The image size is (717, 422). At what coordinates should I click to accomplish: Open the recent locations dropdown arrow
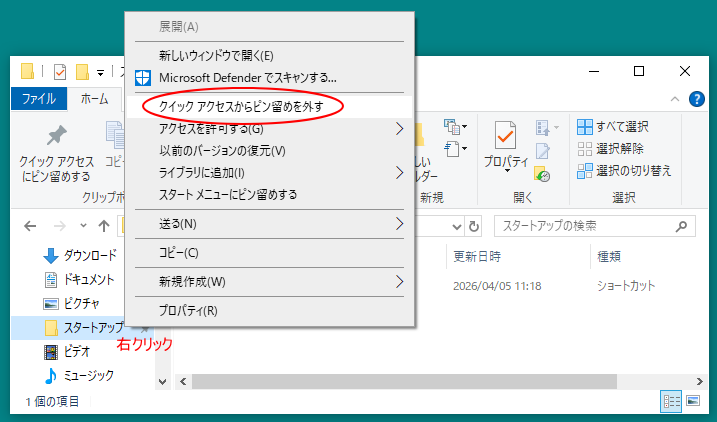(83, 225)
